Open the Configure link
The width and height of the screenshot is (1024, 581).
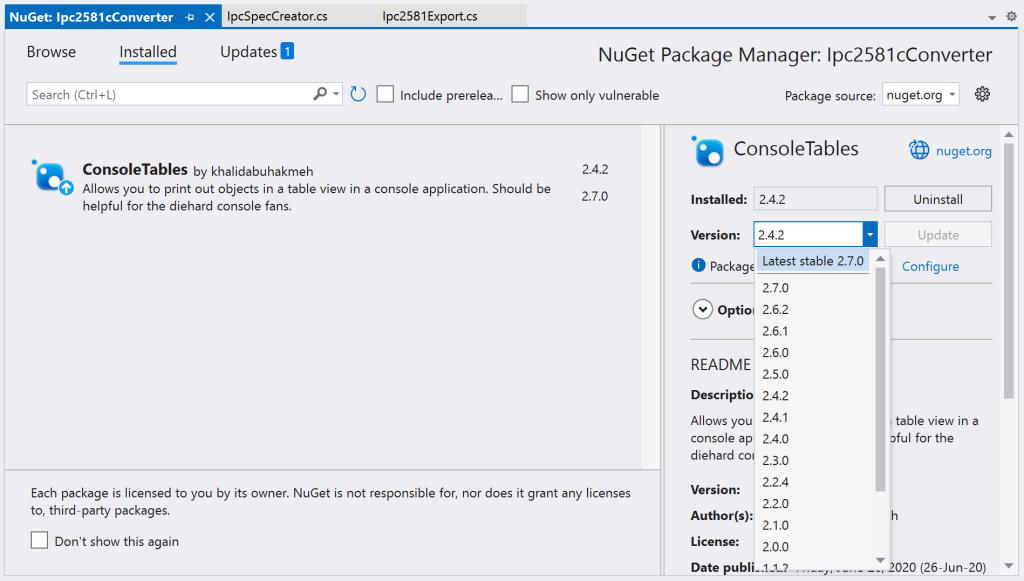930,266
